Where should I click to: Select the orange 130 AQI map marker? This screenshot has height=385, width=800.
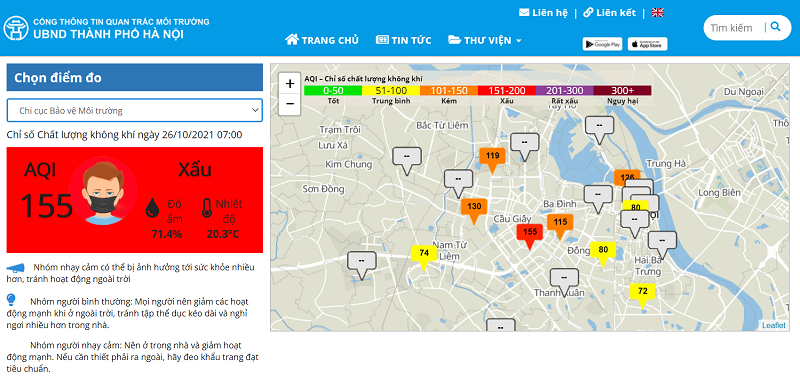(x=474, y=209)
